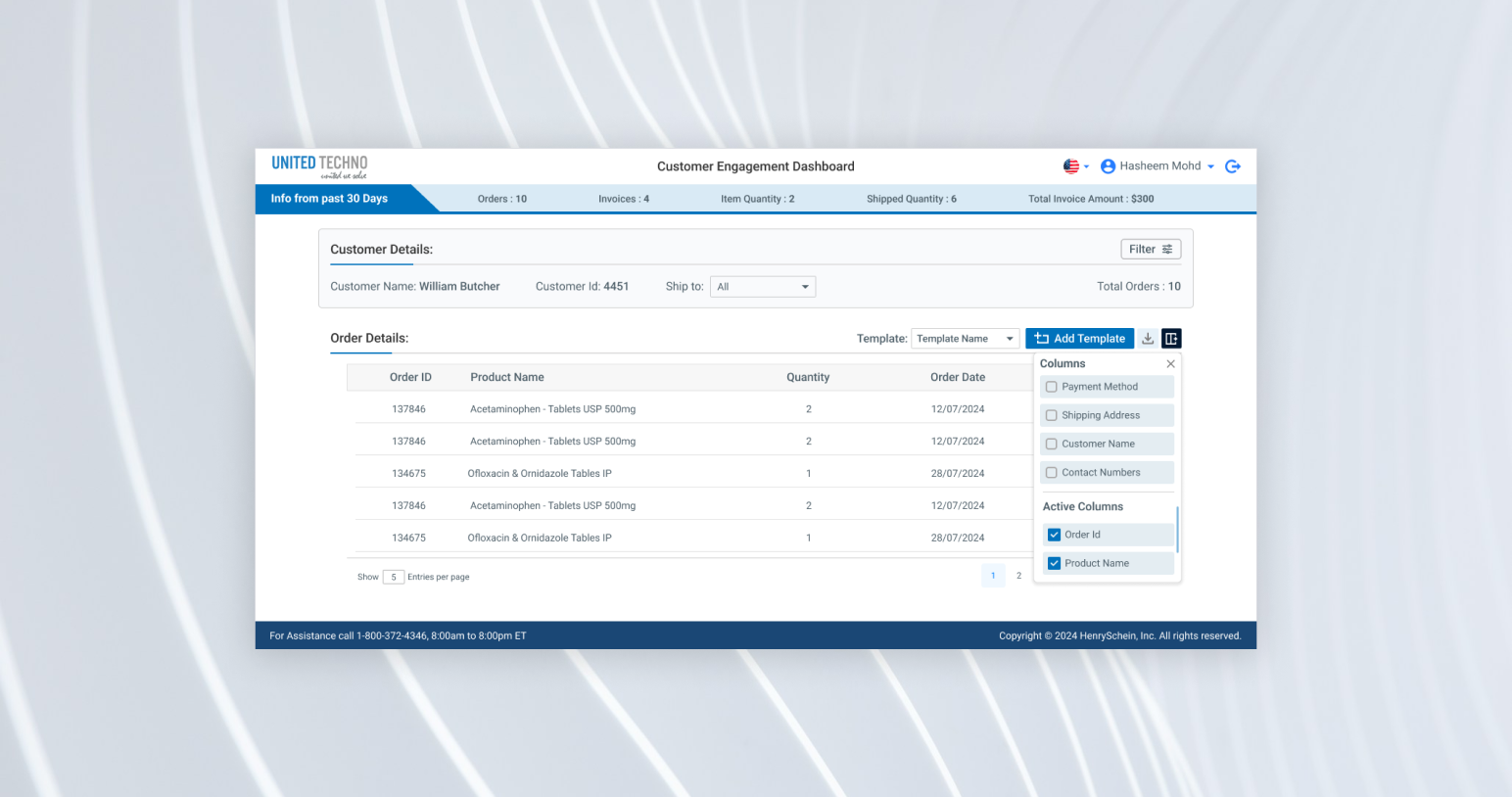The width and height of the screenshot is (1512, 797).
Task: Uncheck the Order Id active column
Action: point(1054,535)
